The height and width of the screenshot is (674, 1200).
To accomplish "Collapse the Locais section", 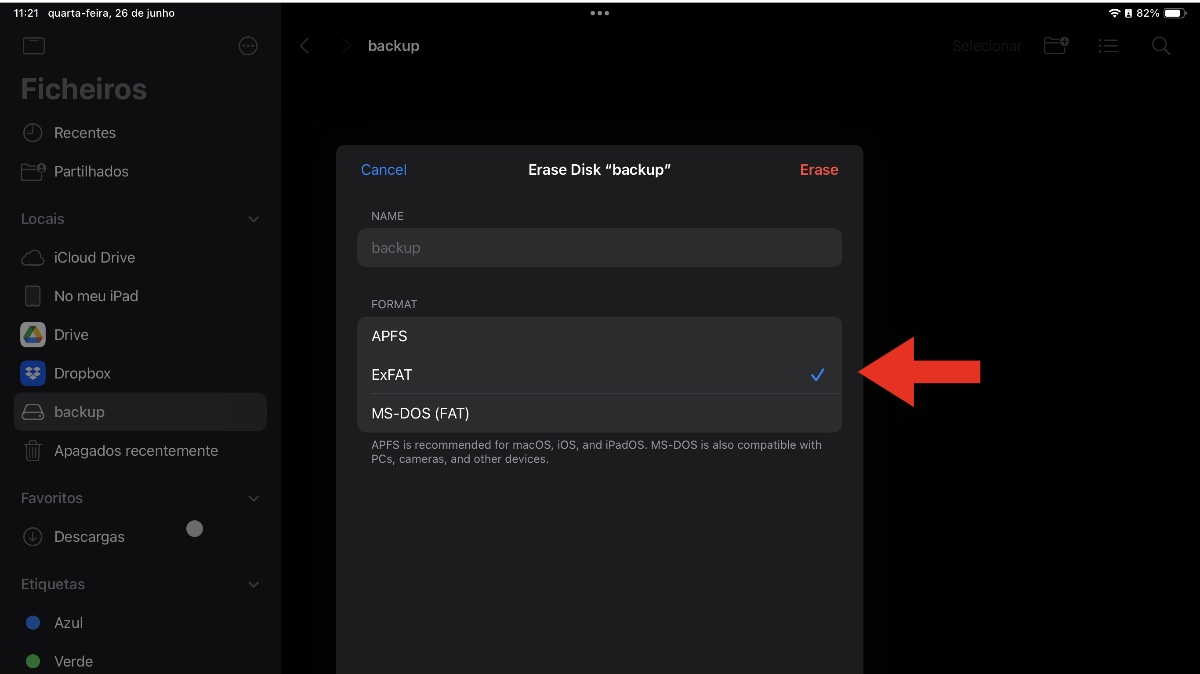I will point(253,219).
